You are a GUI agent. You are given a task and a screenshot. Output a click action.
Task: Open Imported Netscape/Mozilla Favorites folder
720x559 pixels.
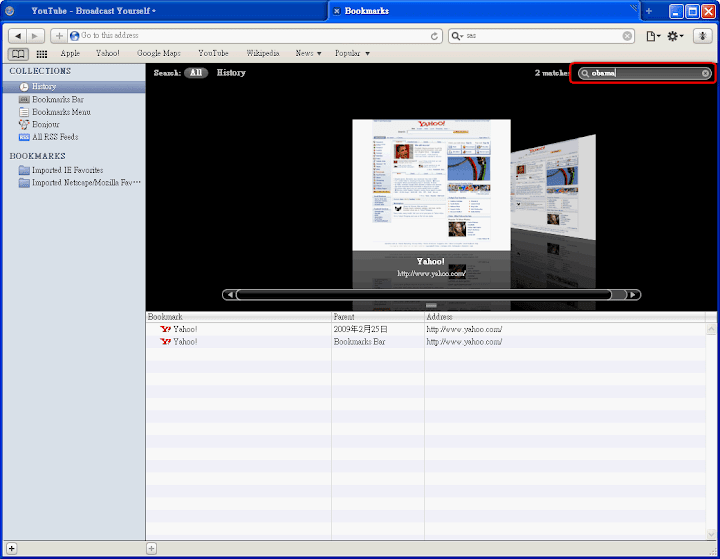(74, 183)
